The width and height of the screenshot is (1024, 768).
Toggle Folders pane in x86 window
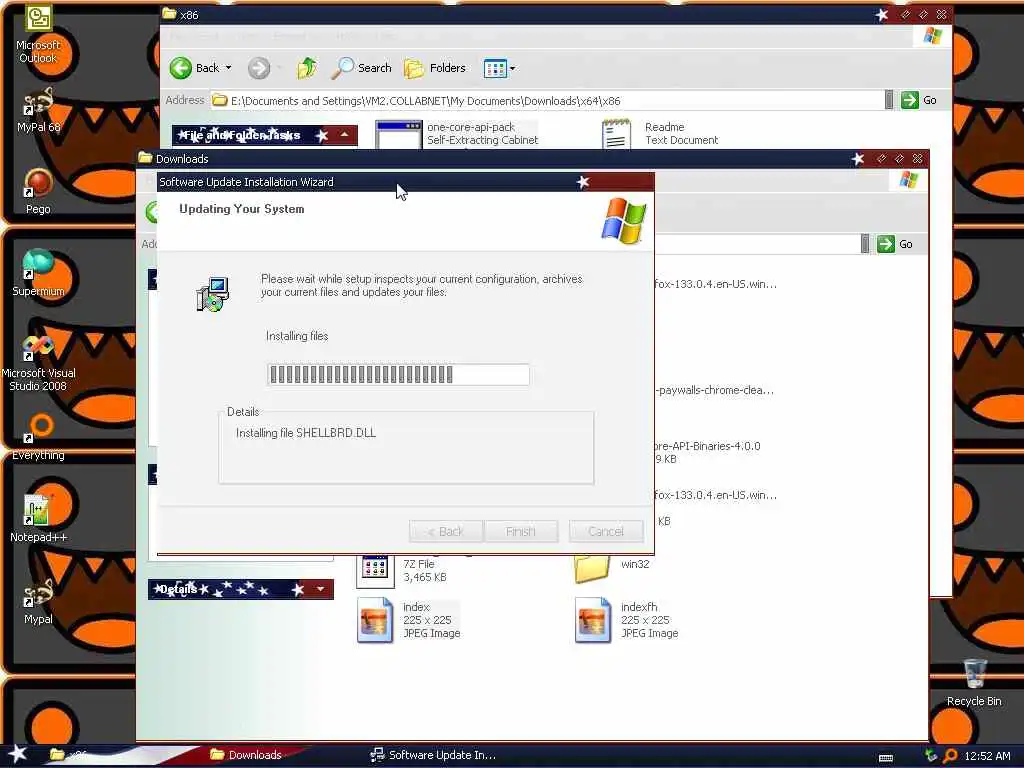434,68
